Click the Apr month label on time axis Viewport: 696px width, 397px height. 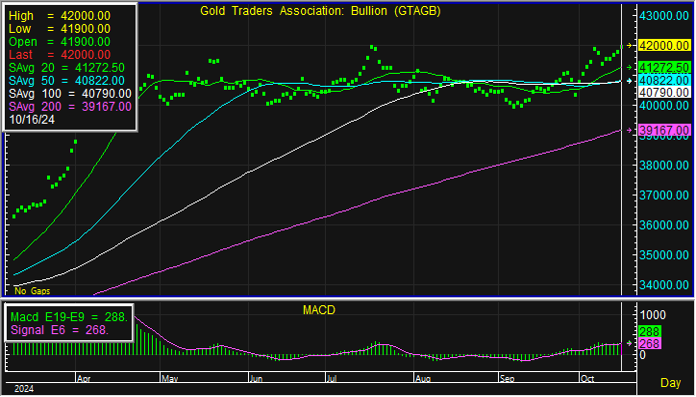[x=84, y=379]
